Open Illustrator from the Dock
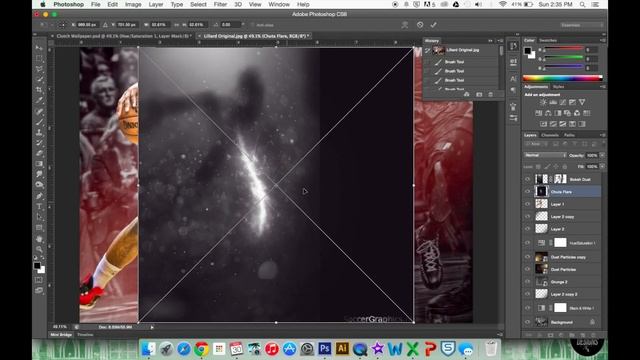The width and height of the screenshot is (640, 360). coord(342,349)
